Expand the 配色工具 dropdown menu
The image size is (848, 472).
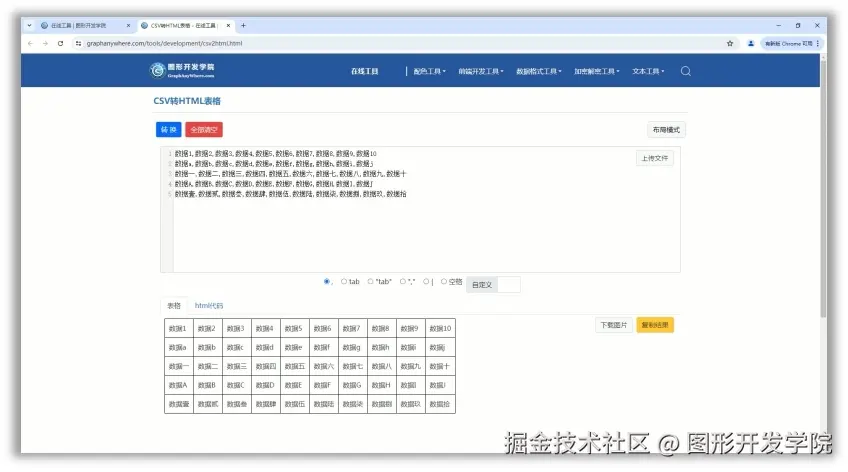click(x=429, y=71)
